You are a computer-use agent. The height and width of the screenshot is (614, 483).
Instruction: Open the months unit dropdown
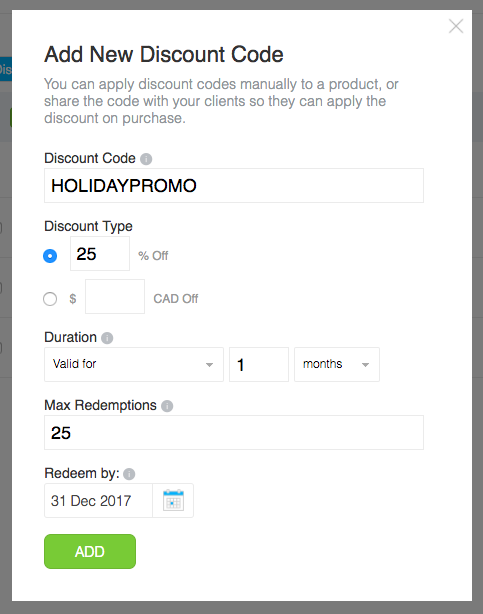coord(337,365)
